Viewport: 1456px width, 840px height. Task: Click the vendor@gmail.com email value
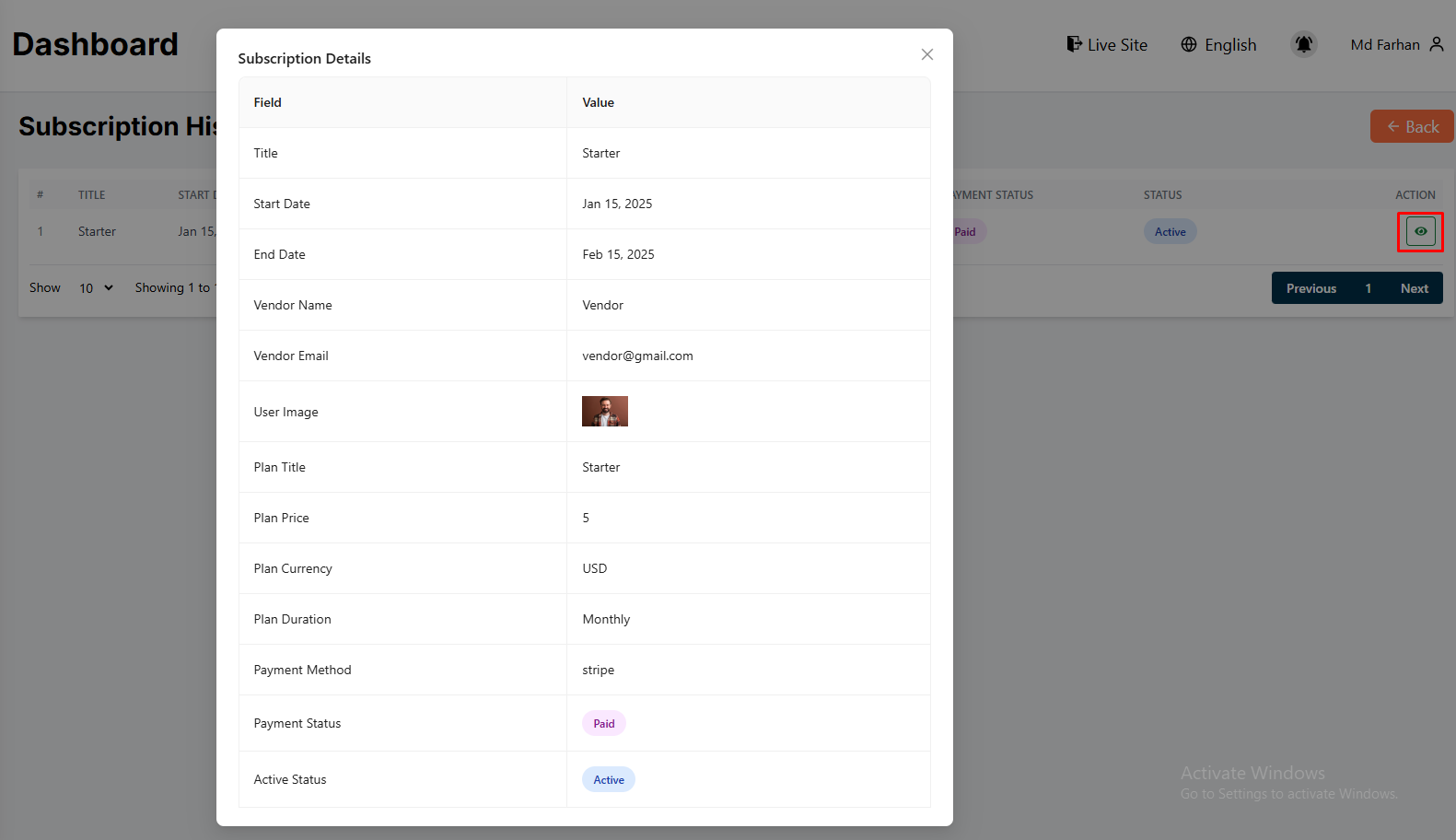coord(637,356)
